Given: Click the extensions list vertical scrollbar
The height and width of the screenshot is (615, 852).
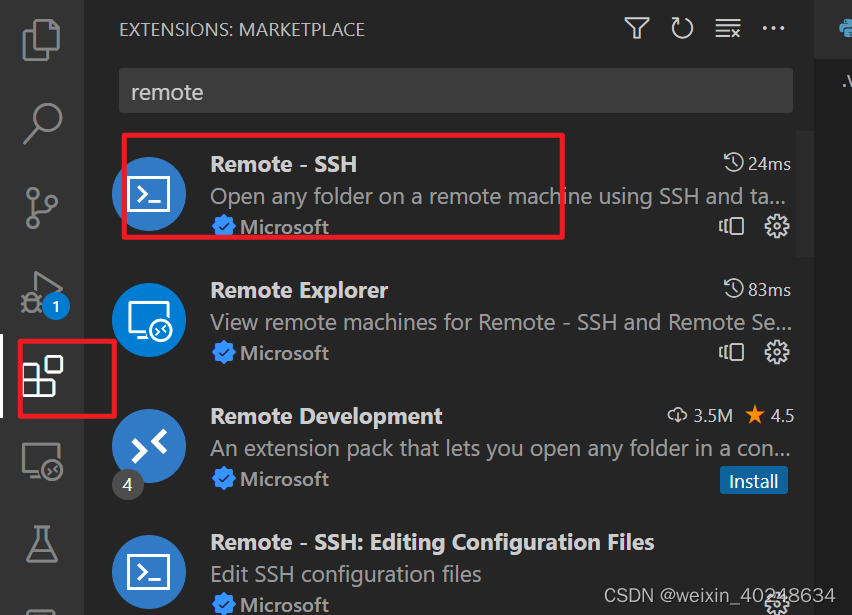Looking at the screenshot, I should point(805,193).
